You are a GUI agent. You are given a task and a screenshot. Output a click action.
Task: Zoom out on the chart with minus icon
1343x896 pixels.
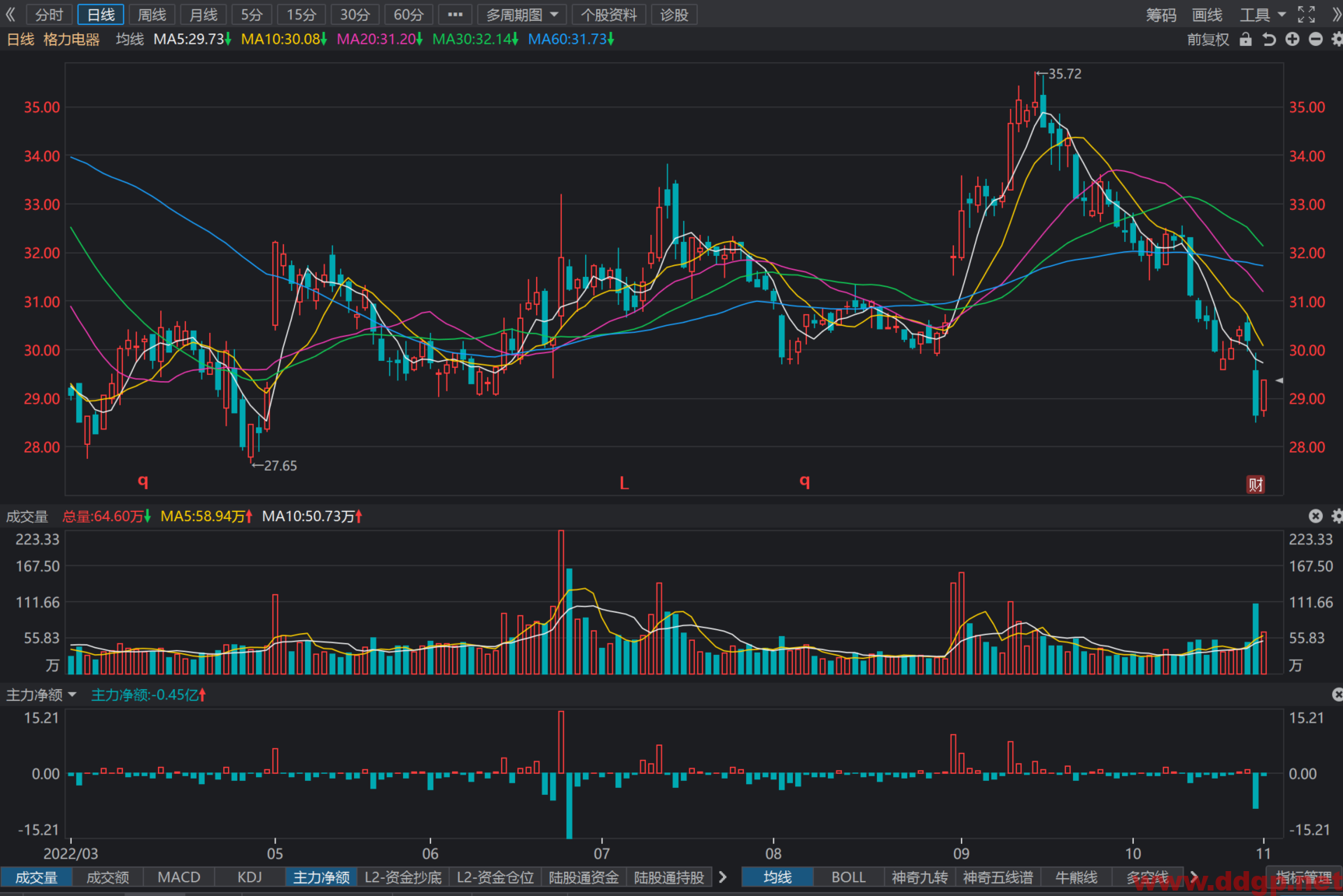[x=1316, y=39]
